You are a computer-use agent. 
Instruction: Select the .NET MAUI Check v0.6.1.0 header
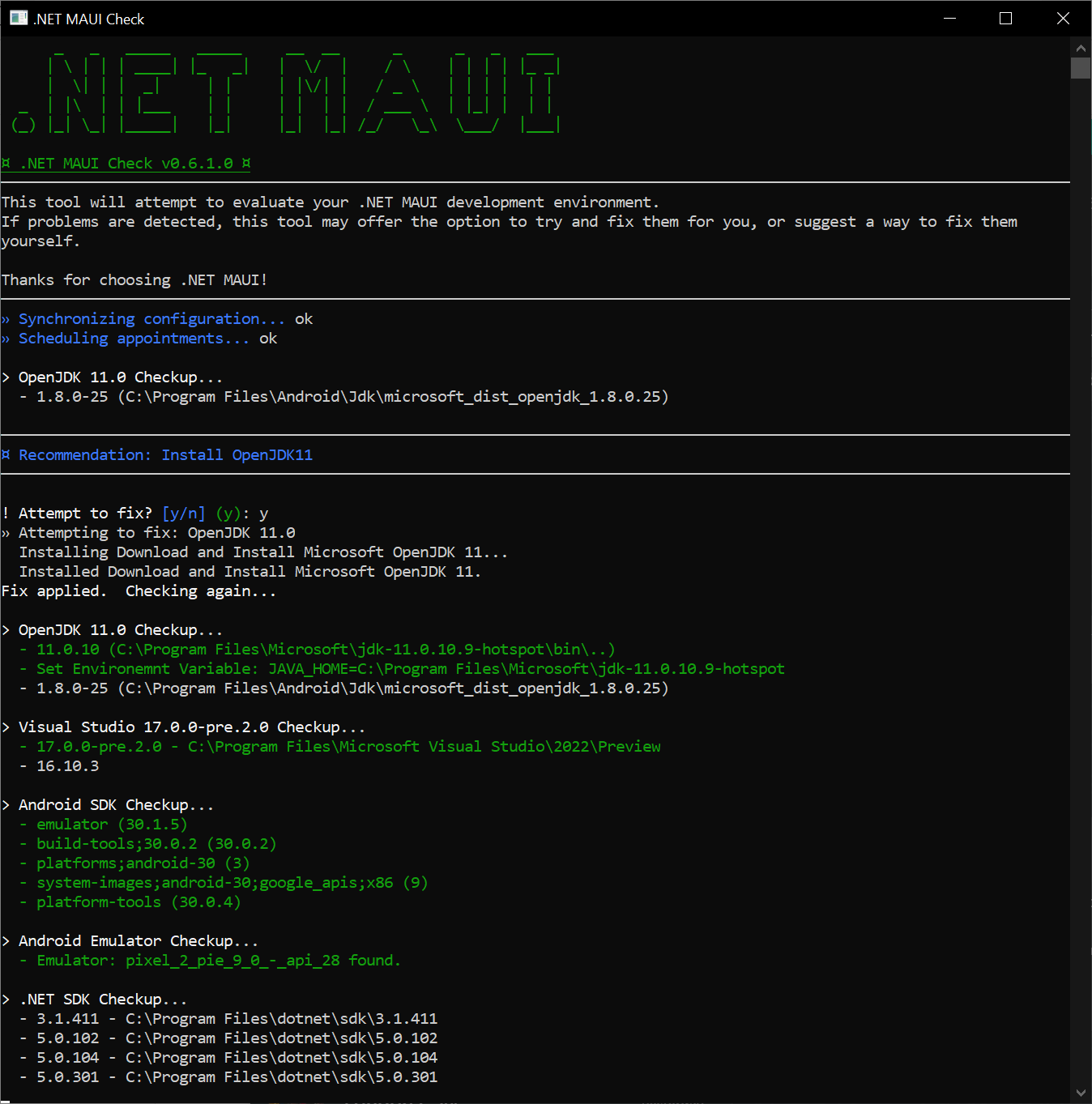pyautogui.click(x=126, y=163)
